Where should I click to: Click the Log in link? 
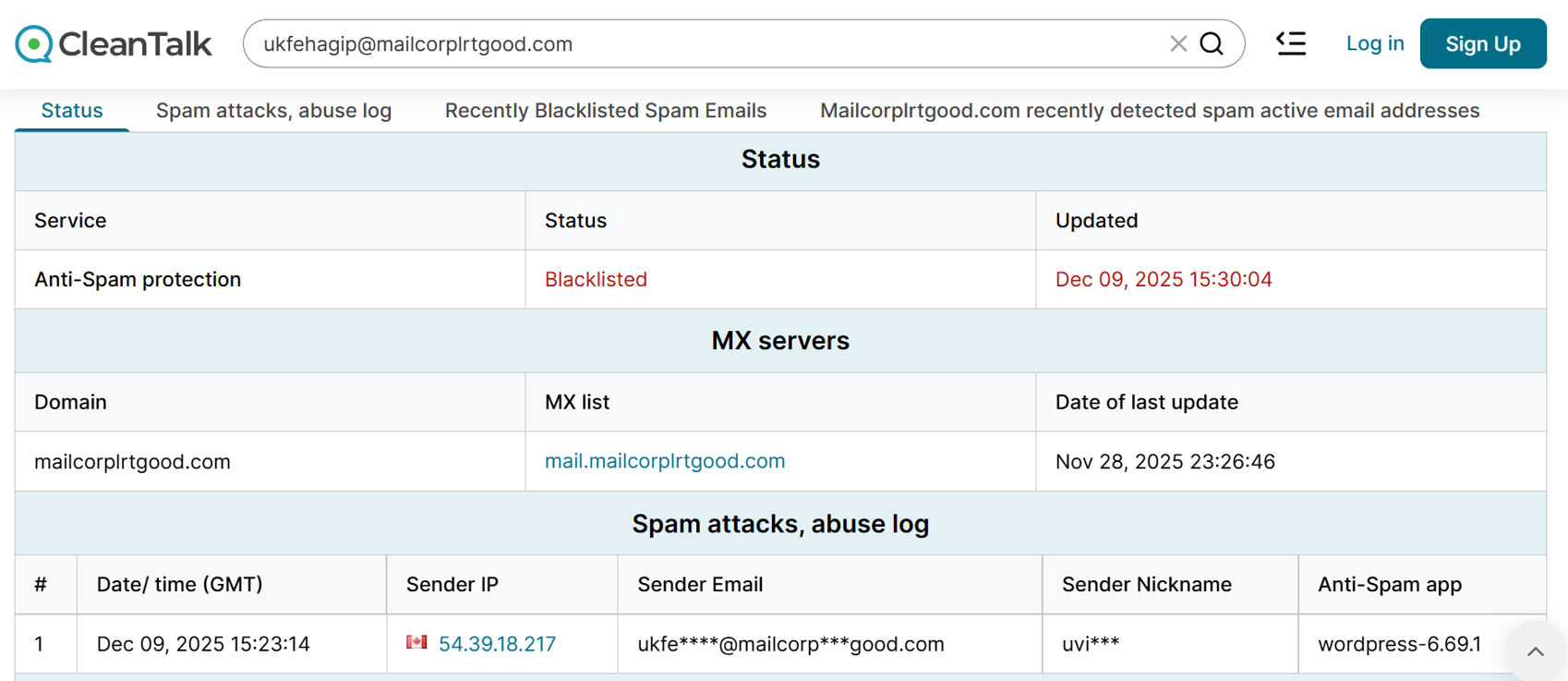1374,43
